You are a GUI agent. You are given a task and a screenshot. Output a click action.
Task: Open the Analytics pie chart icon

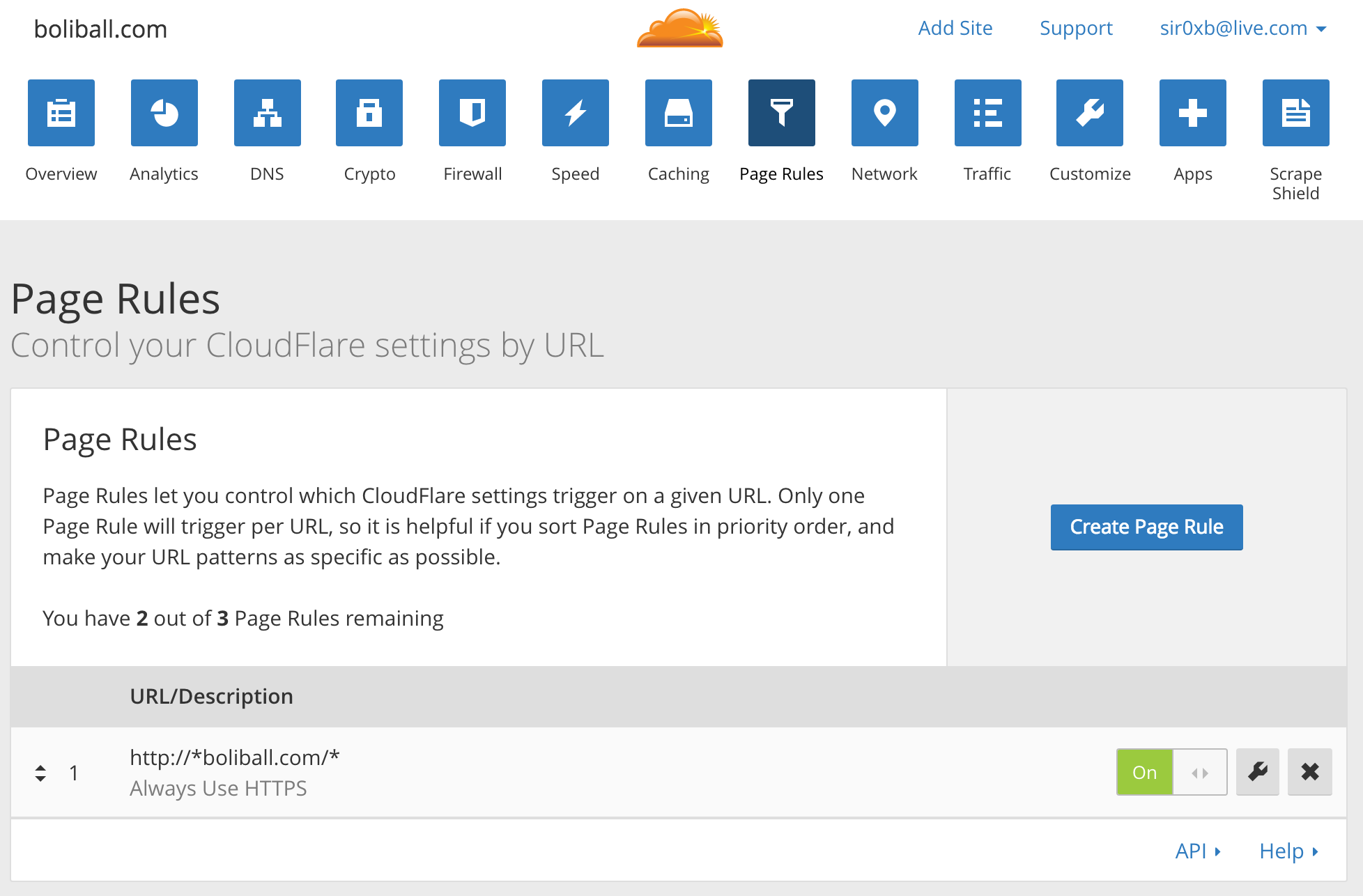[x=164, y=113]
